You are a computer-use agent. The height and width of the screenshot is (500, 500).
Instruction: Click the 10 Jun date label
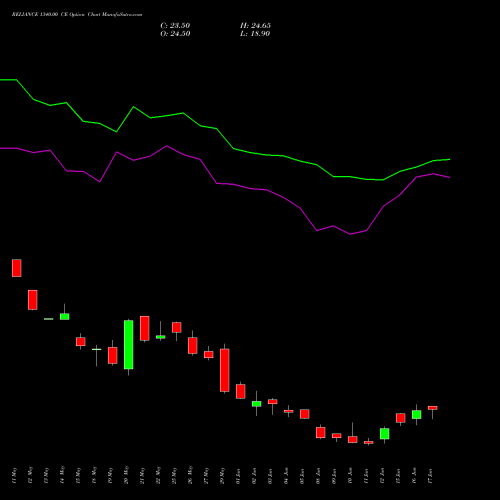click(350, 476)
